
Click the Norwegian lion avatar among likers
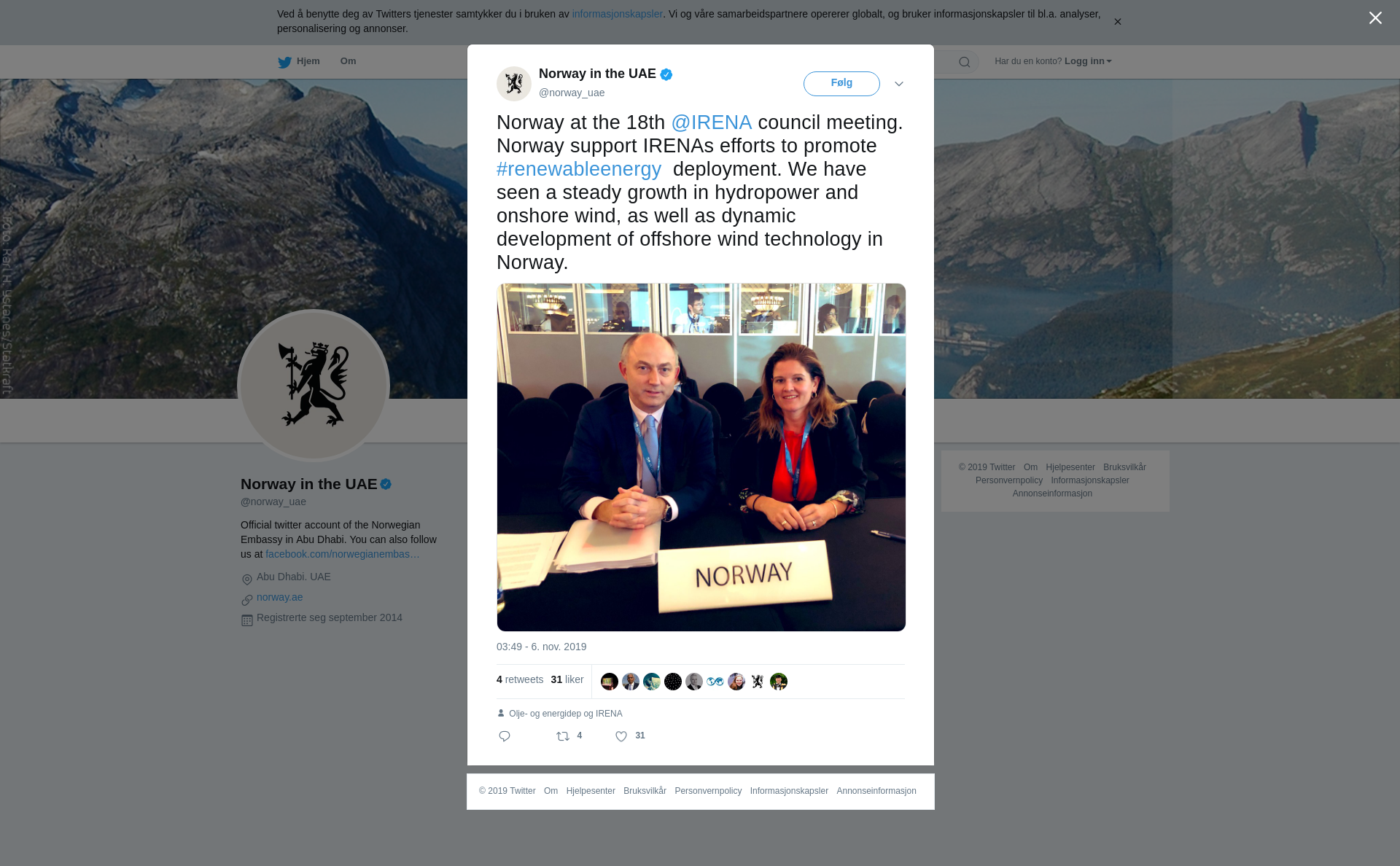click(758, 682)
